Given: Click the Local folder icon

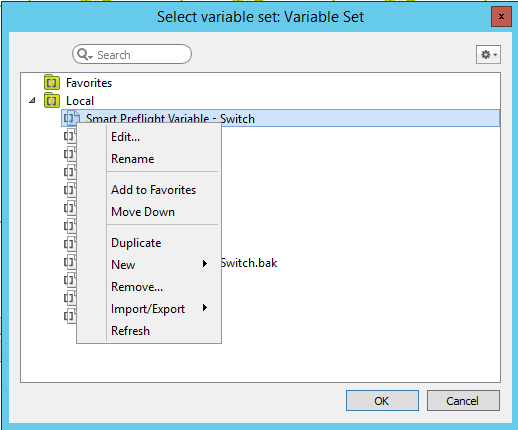Looking at the screenshot, I should click(52, 100).
